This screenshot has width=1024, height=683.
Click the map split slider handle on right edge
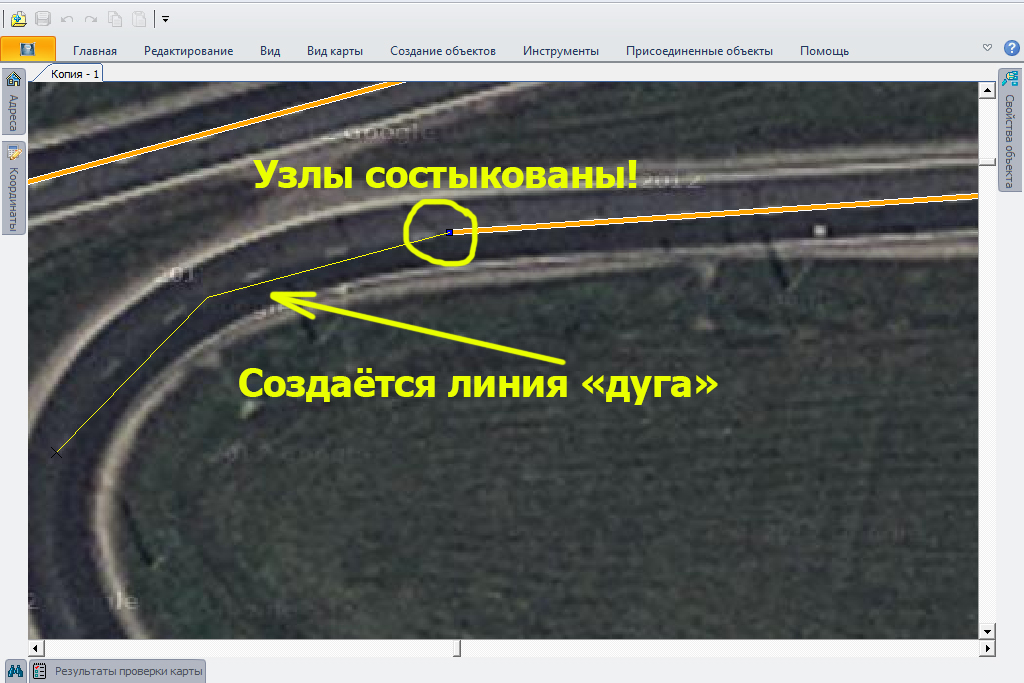[988, 162]
